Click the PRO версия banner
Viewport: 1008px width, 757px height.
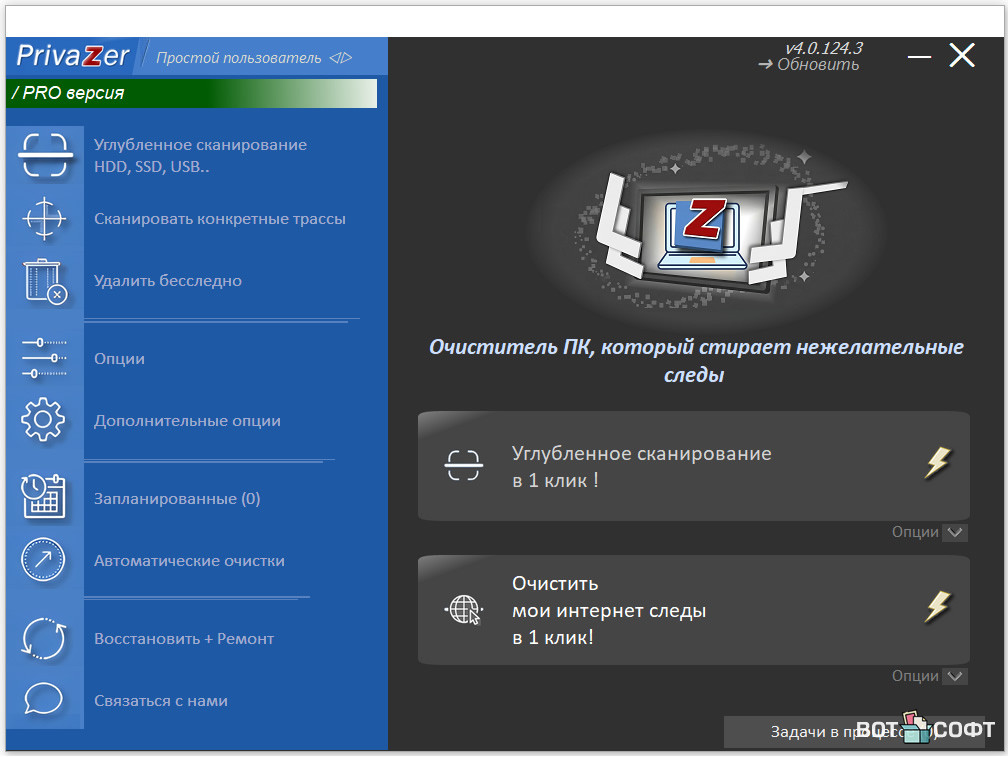point(192,93)
